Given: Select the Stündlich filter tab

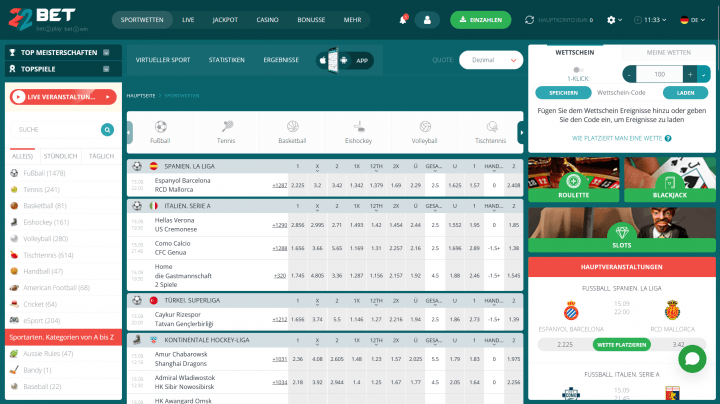Looking at the screenshot, I should [61, 156].
